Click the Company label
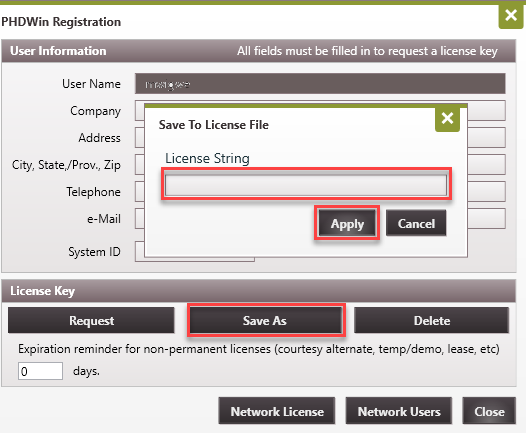 click(x=95, y=111)
